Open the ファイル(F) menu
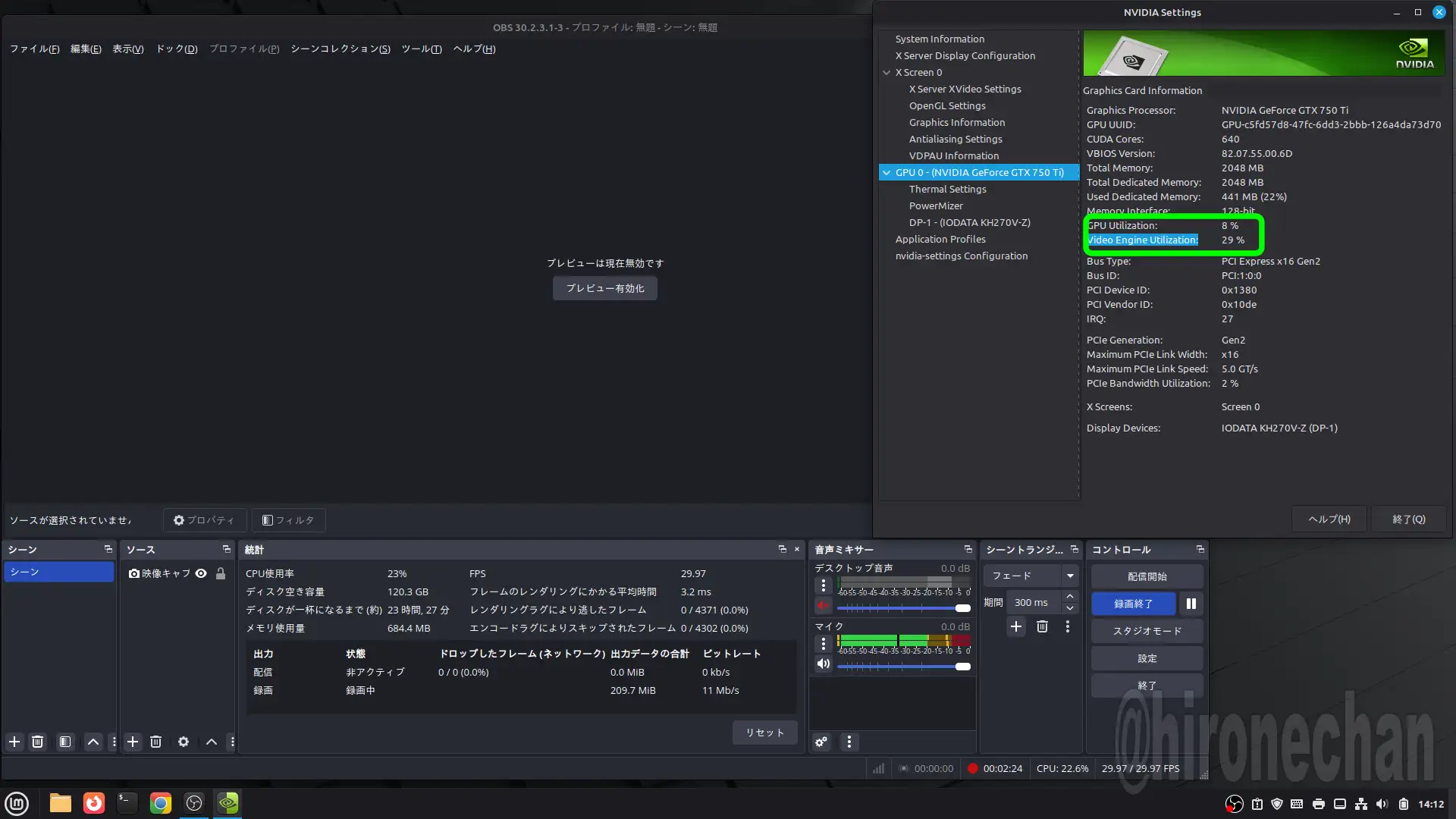The height and width of the screenshot is (819, 1456). click(x=34, y=49)
